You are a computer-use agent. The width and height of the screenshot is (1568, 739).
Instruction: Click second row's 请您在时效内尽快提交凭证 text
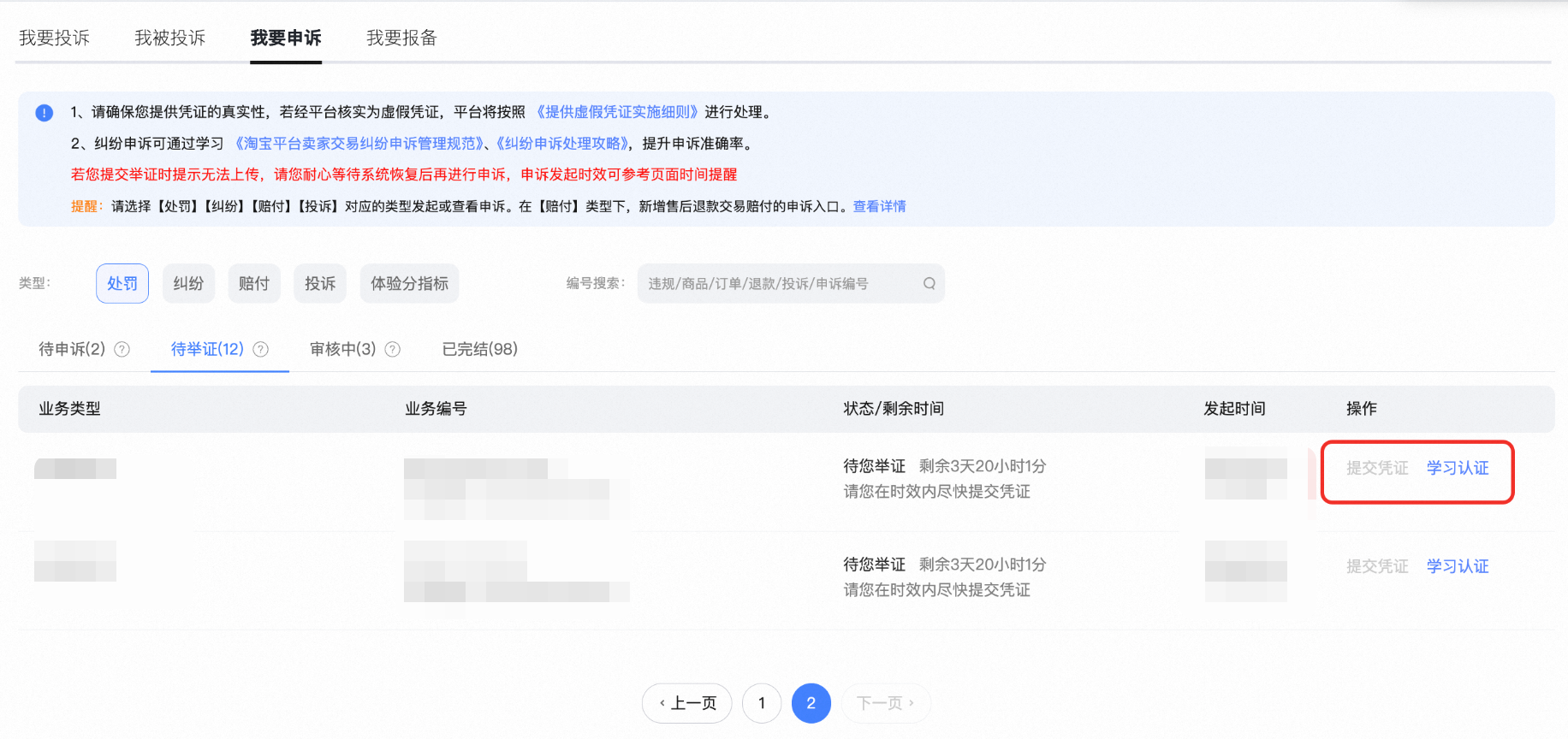[x=937, y=590]
